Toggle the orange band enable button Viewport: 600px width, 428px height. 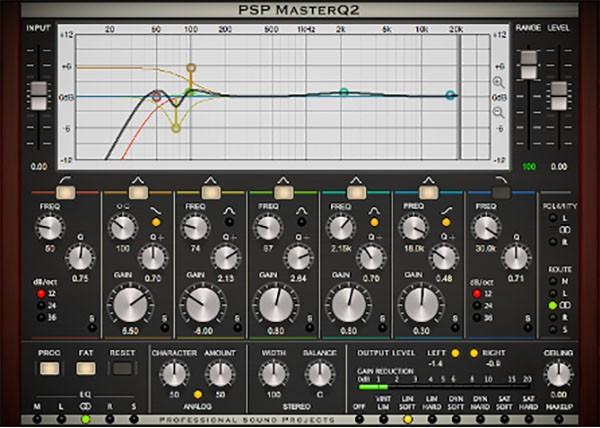coord(138,191)
